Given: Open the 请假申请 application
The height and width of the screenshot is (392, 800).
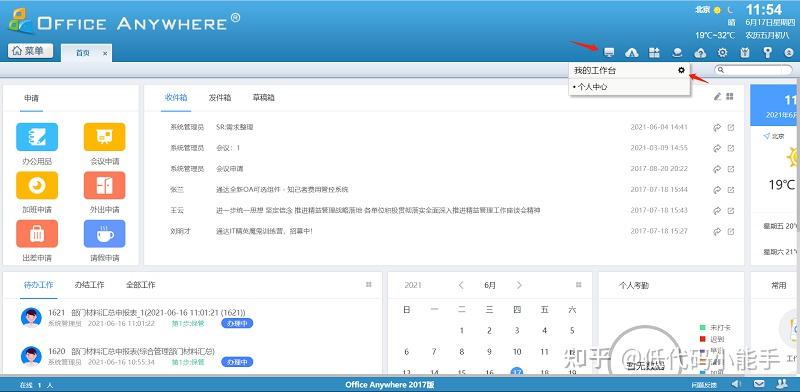Looking at the screenshot, I should [x=105, y=234].
